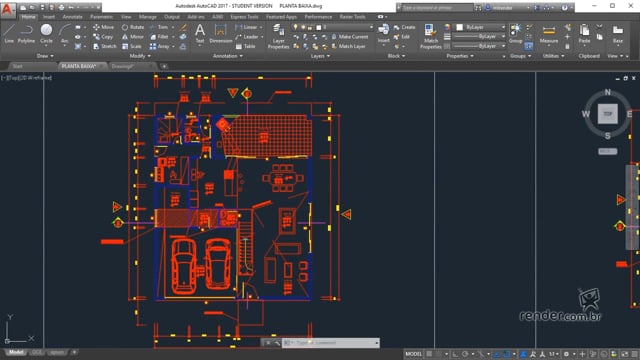Choose the Leader annotation button

click(247, 37)
